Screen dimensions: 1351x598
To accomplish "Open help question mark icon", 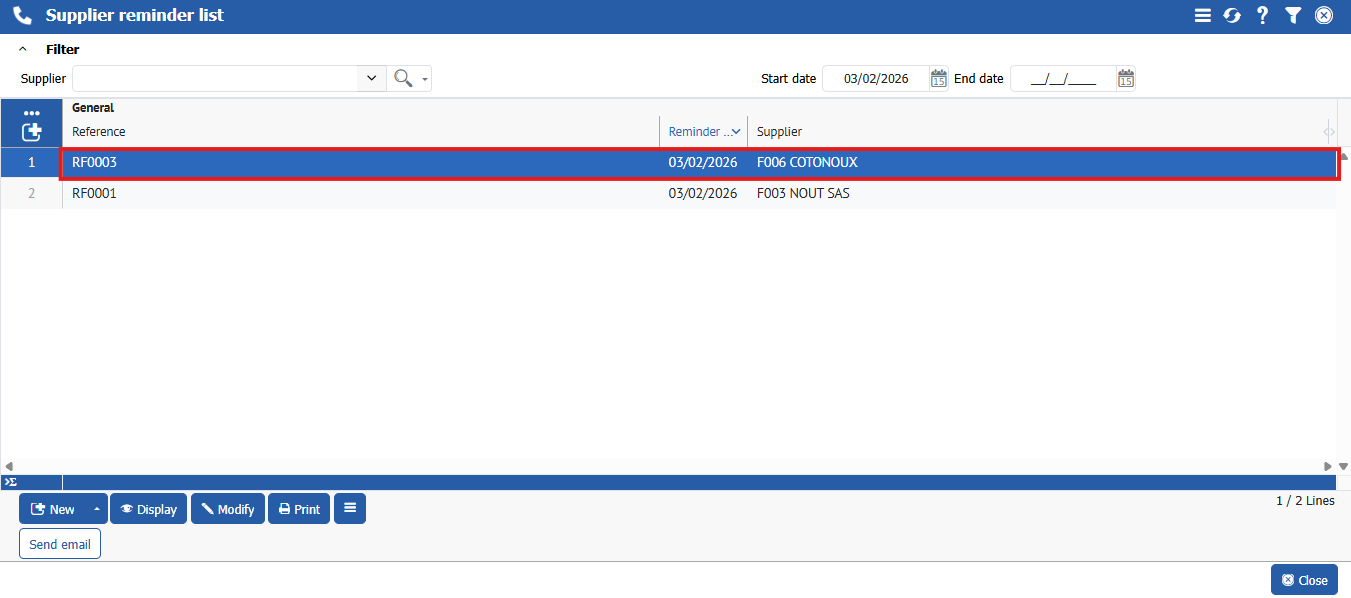I will pos(1262,16).
